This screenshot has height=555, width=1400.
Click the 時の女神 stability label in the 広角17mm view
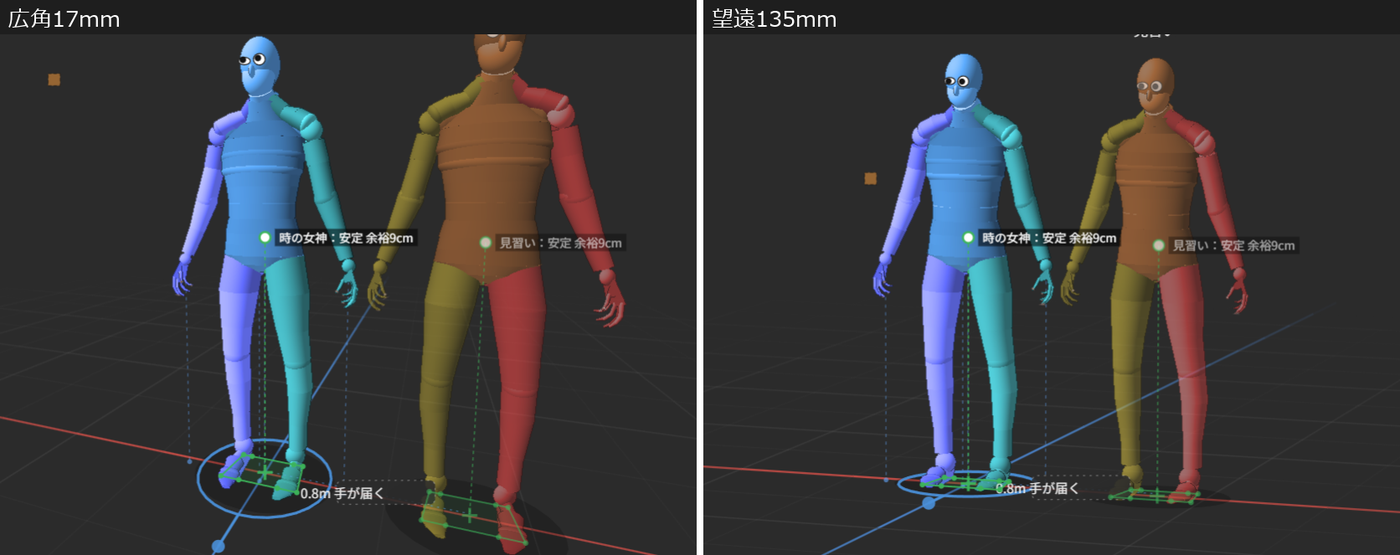pyautogui.click(x=345, y=238)
